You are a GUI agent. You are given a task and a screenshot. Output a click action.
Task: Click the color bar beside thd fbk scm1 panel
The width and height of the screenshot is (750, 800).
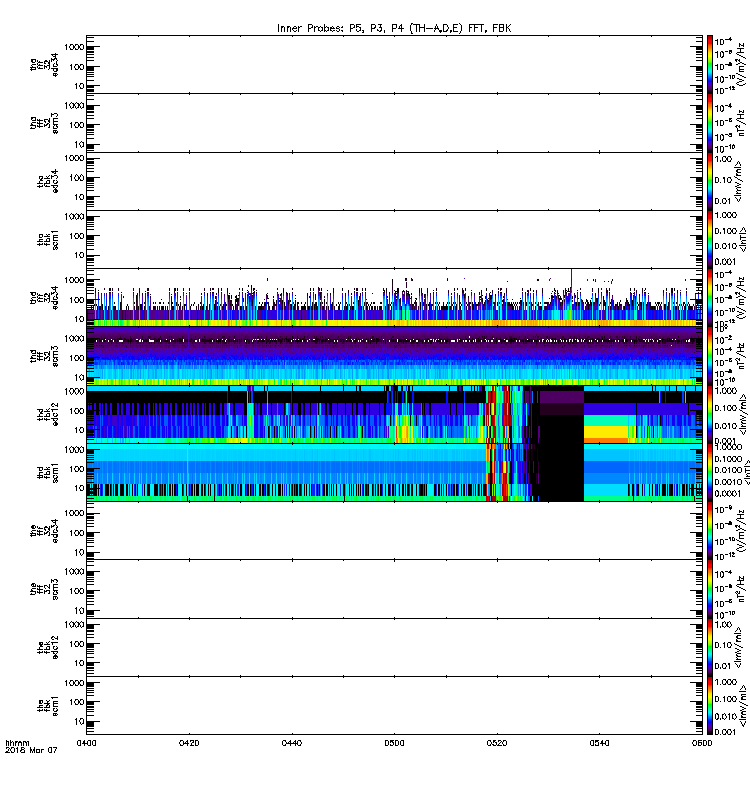tap(709, 472)
